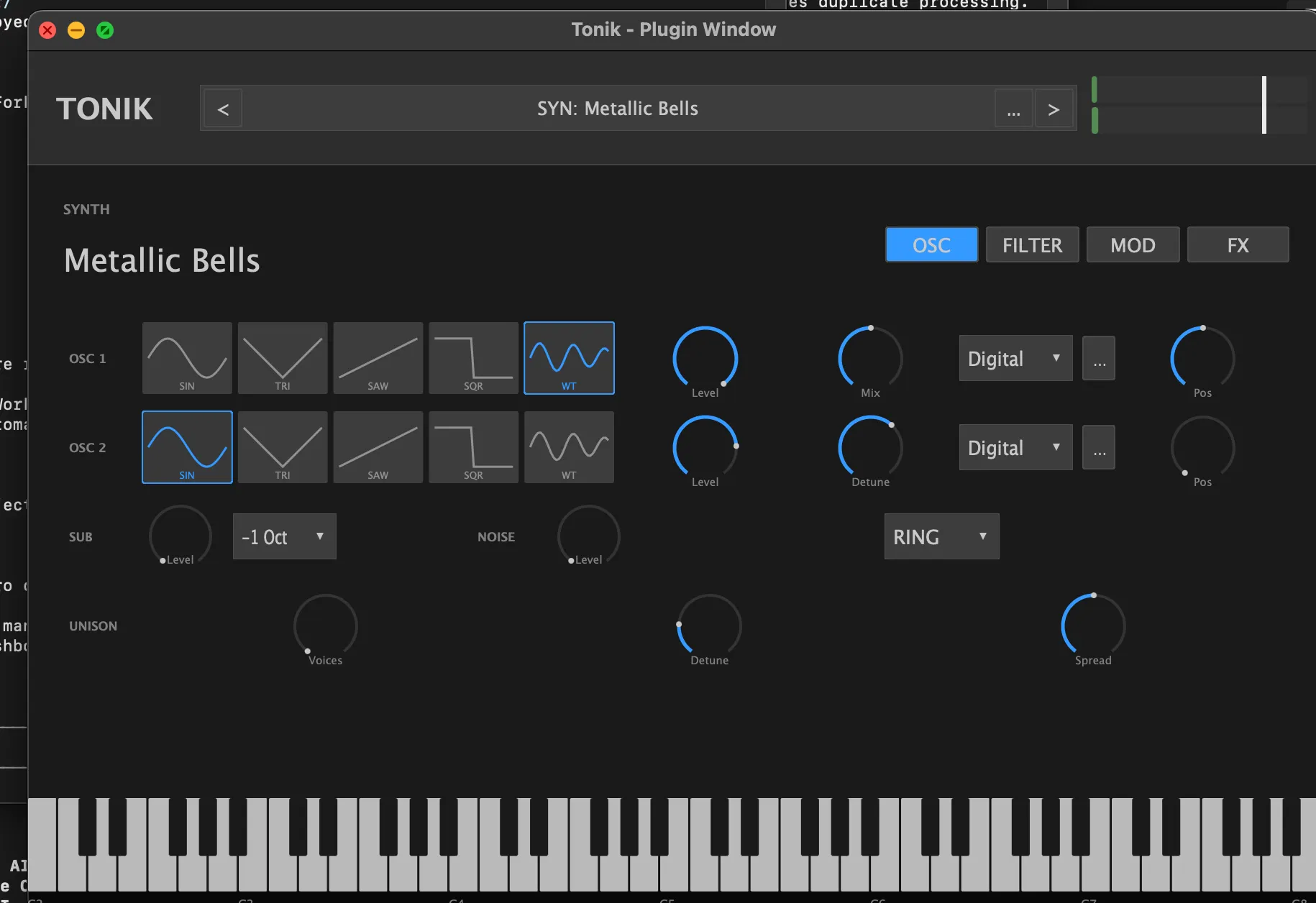Switch to the MOD tab
The width and height of the screenshot is (1316, 903).
click(1133, 245)
